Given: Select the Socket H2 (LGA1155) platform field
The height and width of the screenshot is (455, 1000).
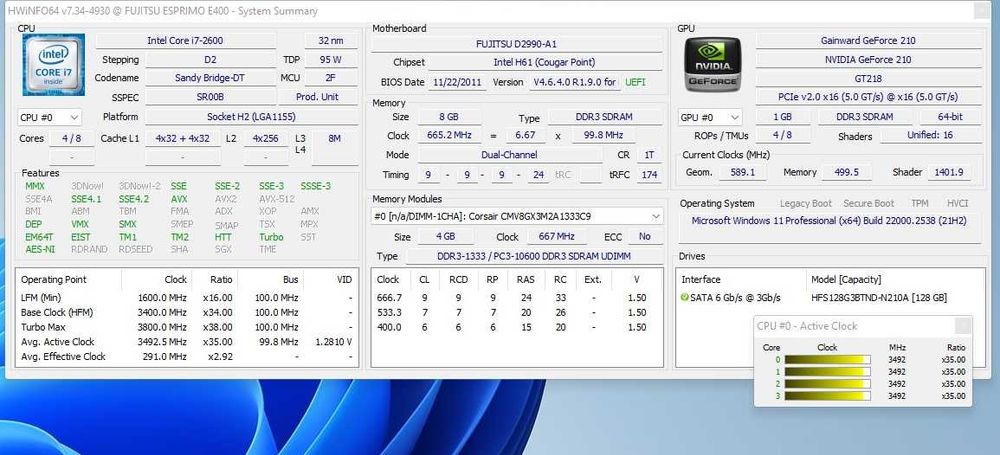Looking at the screenshot, I should click(251, 117).
